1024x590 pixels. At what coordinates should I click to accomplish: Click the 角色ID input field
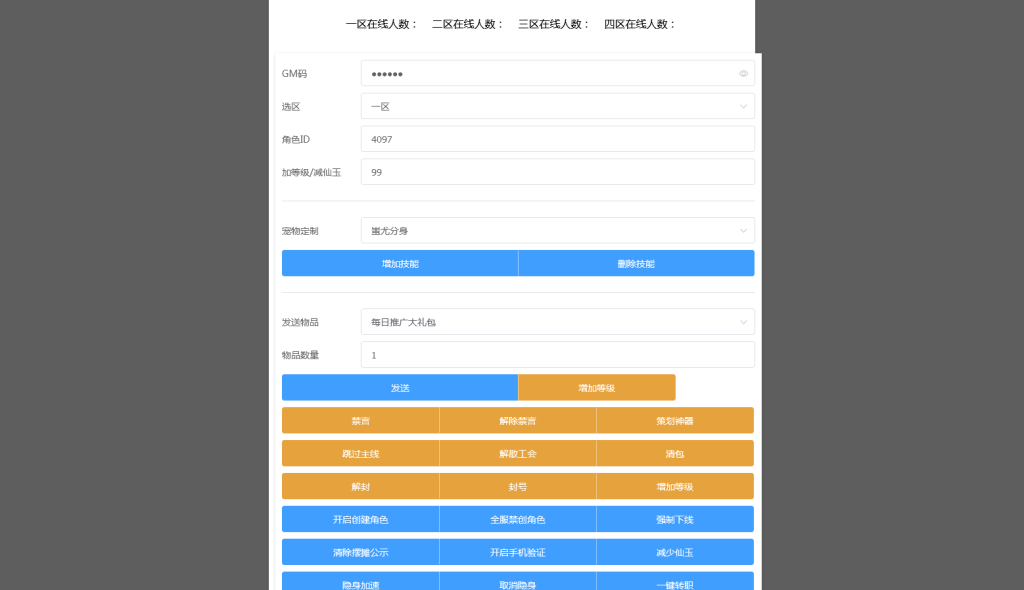pyautogui.click(x=557, y=139)
